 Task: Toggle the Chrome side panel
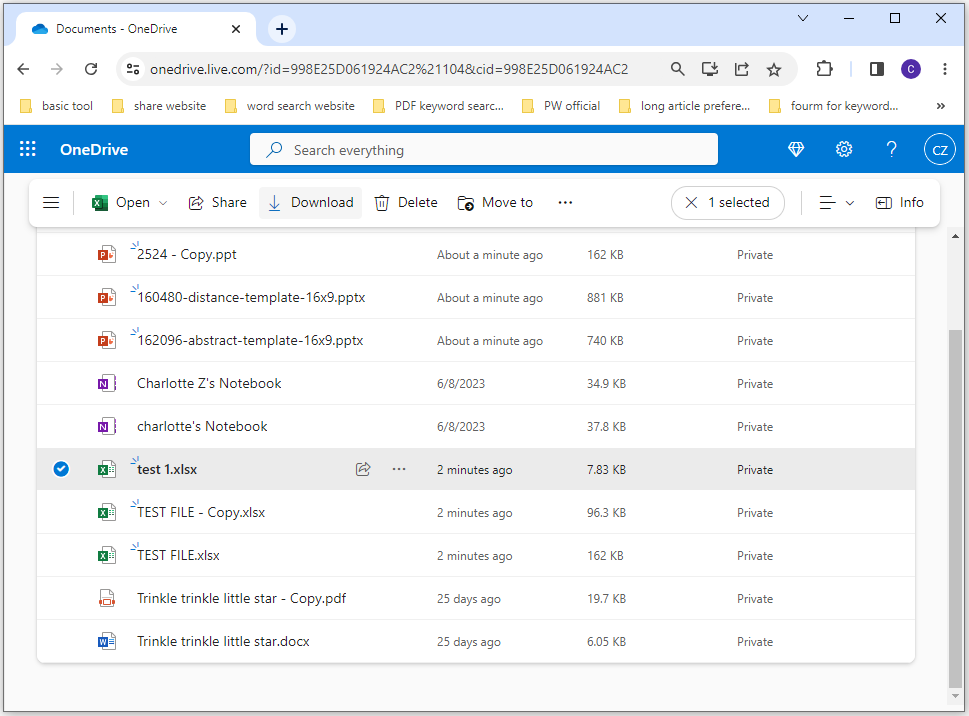pyautogui.click(x=877, y=69)
